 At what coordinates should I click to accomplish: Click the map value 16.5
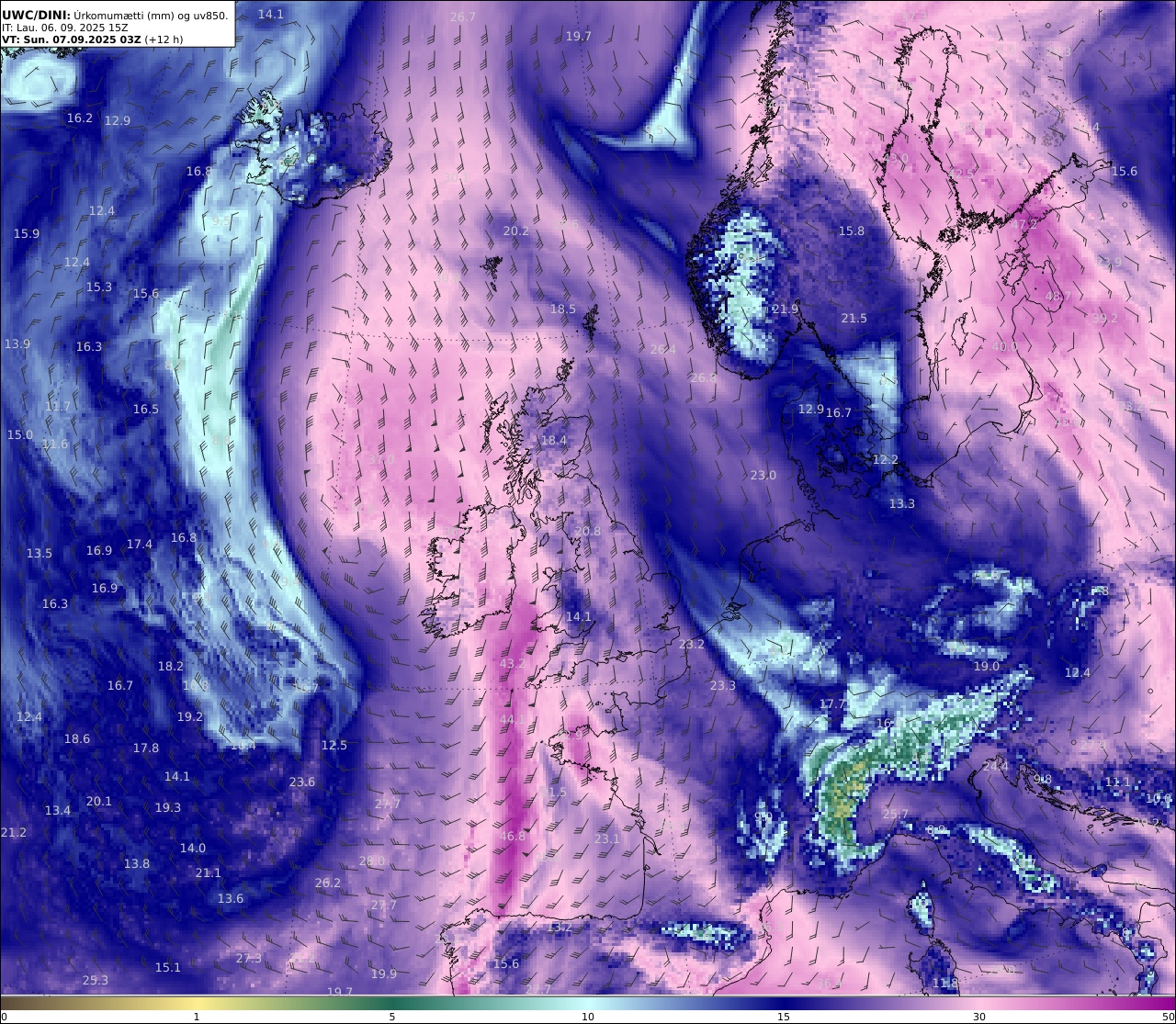pos(146,410)
